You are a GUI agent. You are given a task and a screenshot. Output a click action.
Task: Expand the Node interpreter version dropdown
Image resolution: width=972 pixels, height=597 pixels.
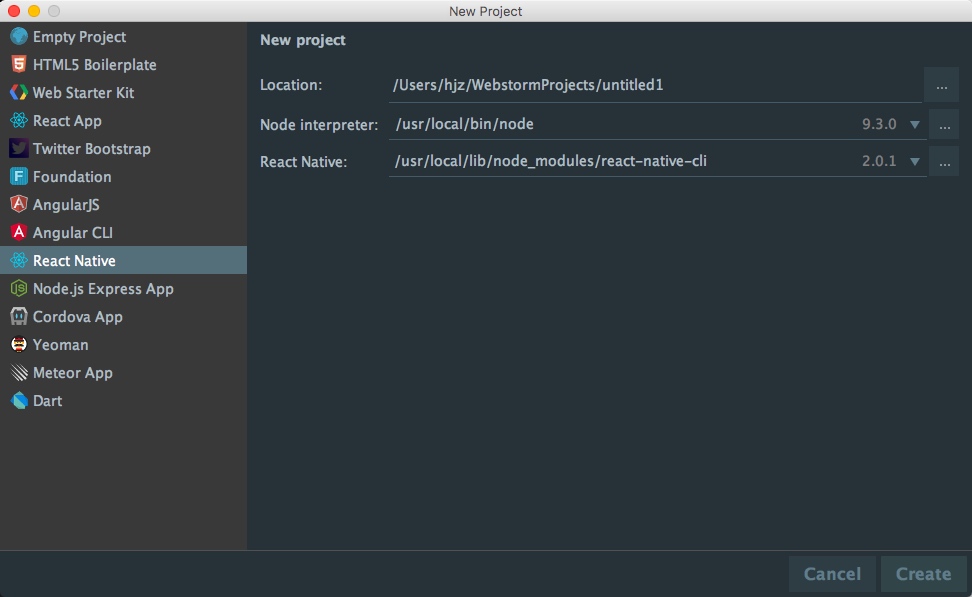click(x=914, y=125)
